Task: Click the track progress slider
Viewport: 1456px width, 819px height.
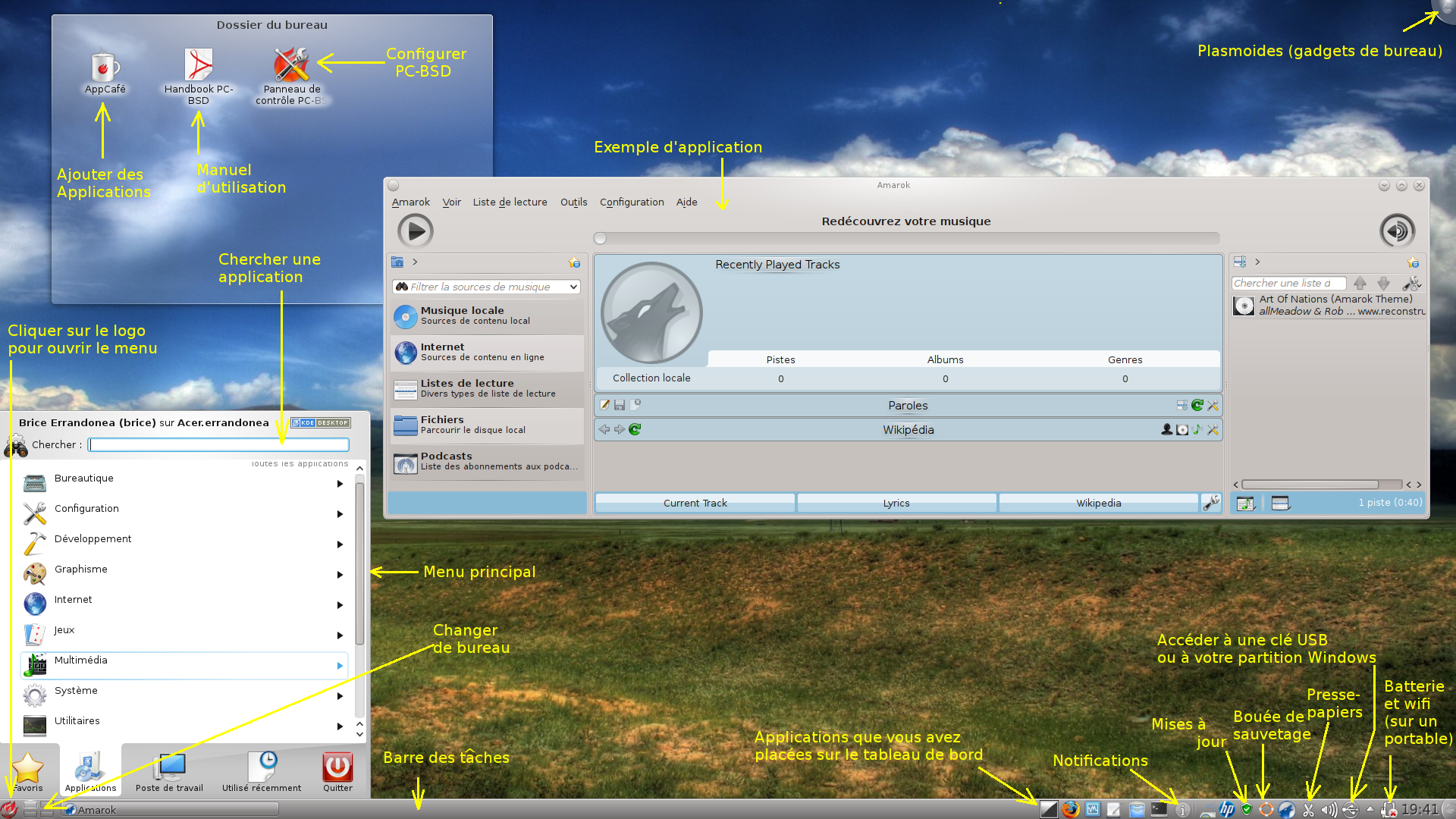Action: [907, 238]
